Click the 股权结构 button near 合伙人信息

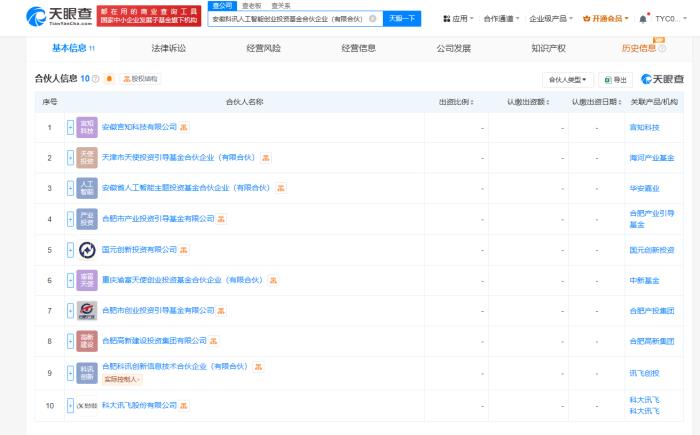[x=140, y=79]
